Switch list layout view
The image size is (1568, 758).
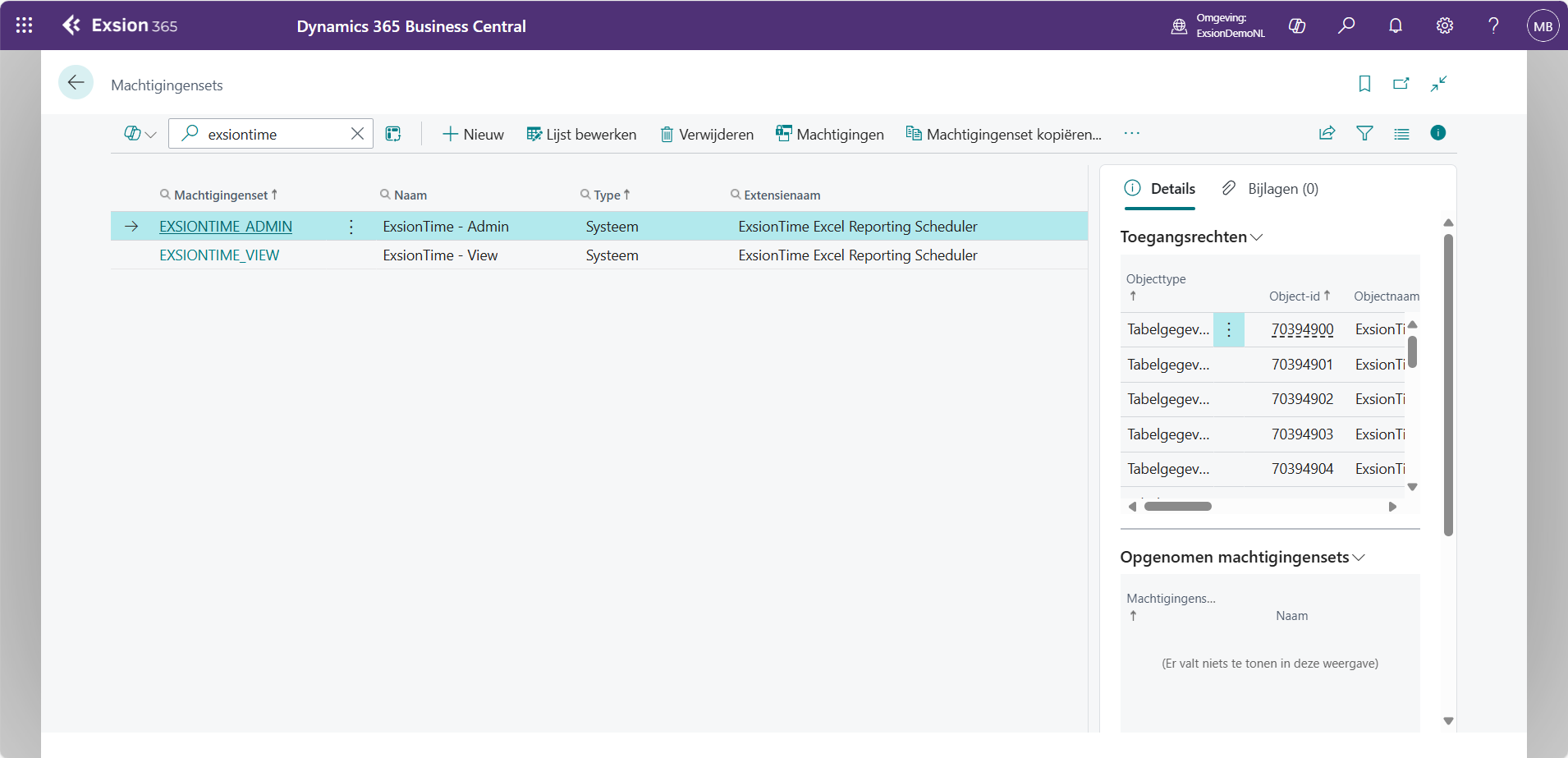[1401, 134]
